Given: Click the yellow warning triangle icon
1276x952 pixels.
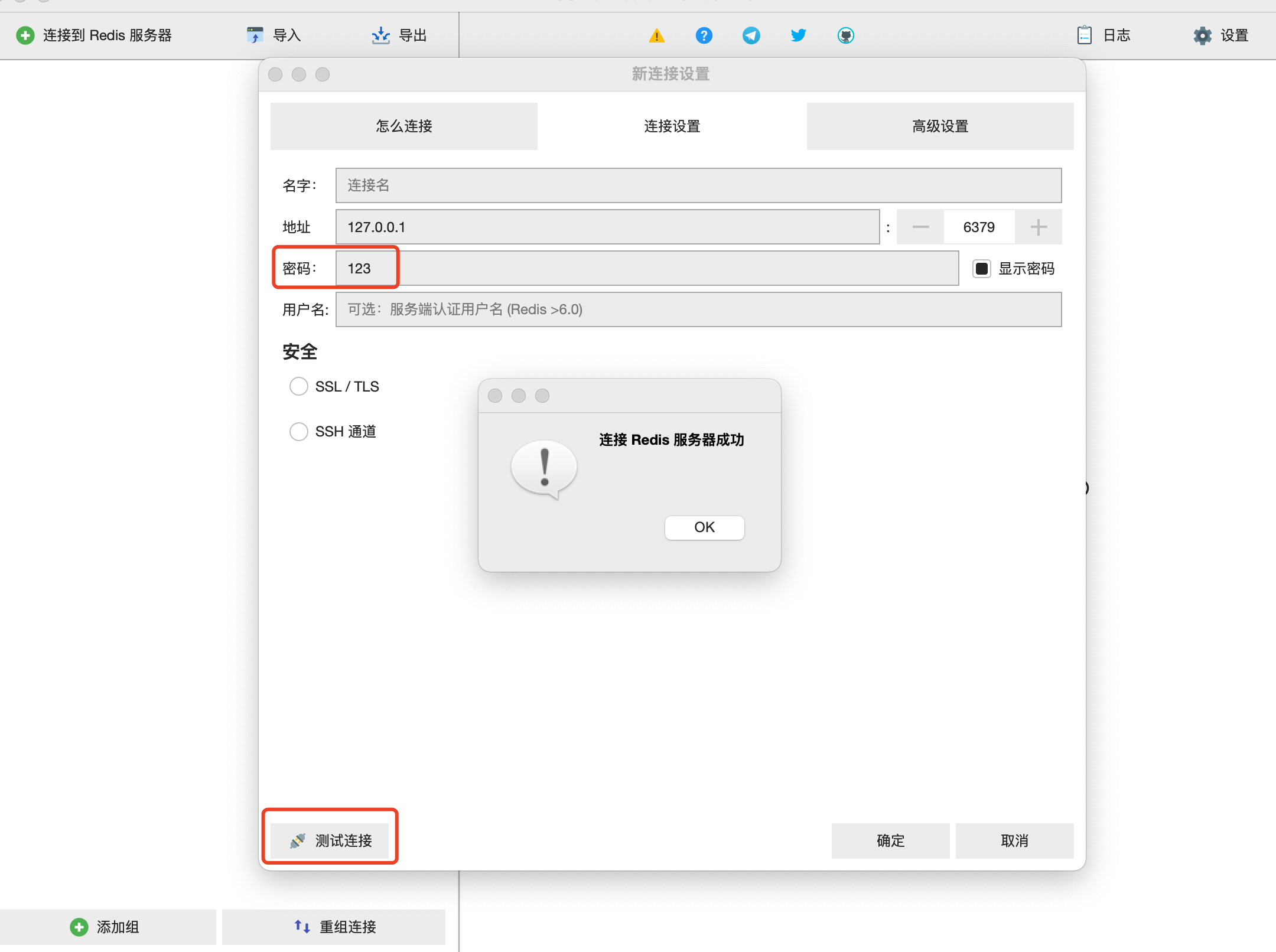Looking at the screenshot, I should click(656, 36).
